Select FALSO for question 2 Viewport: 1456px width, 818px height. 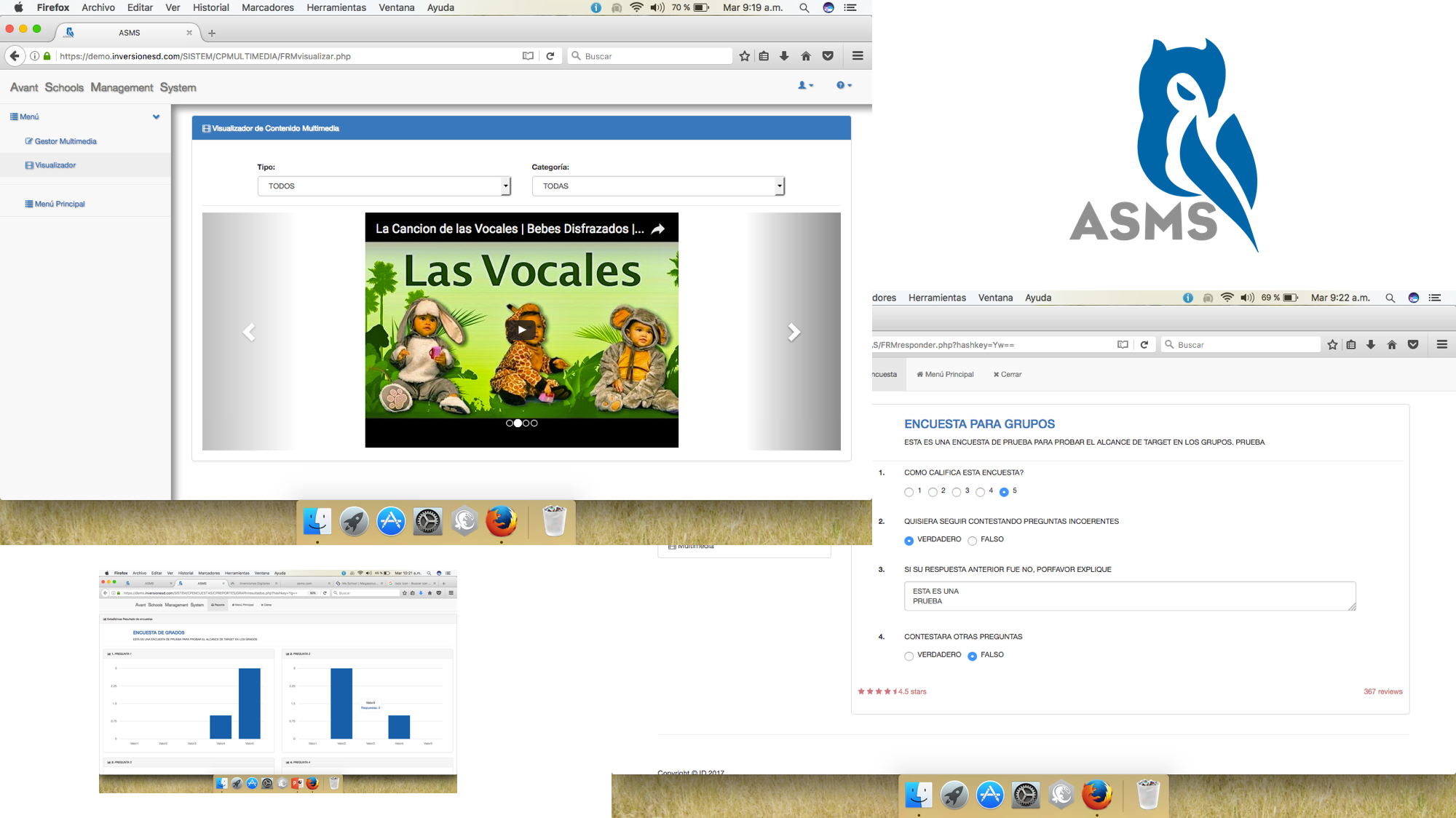click(x=972, y=541)
